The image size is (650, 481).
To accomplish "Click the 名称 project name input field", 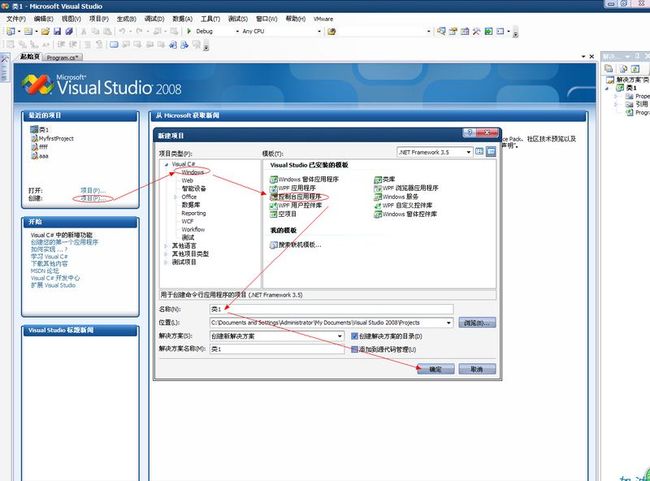I will click(x=331, y=309).
